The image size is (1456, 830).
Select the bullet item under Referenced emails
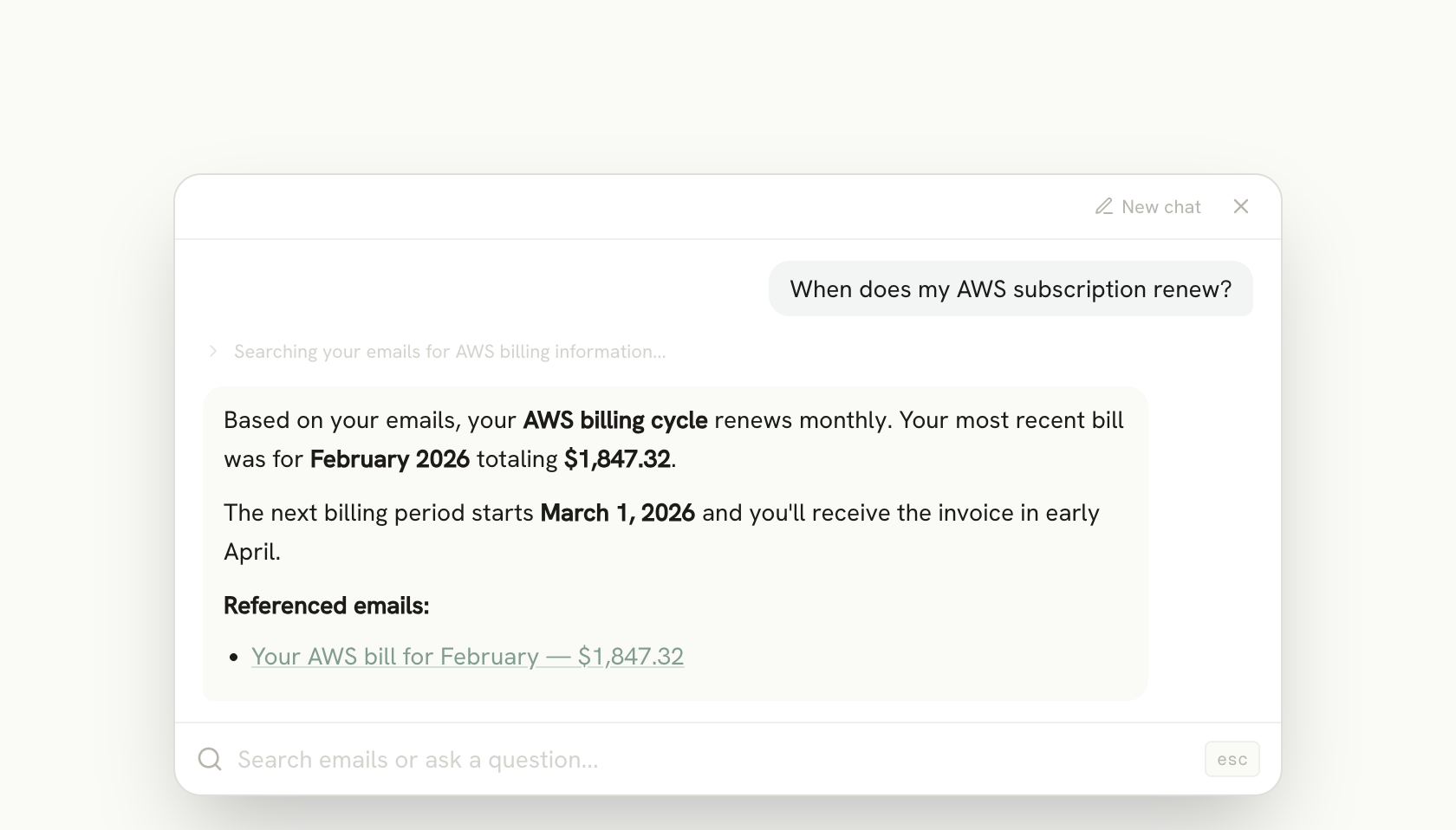[467, 656]
